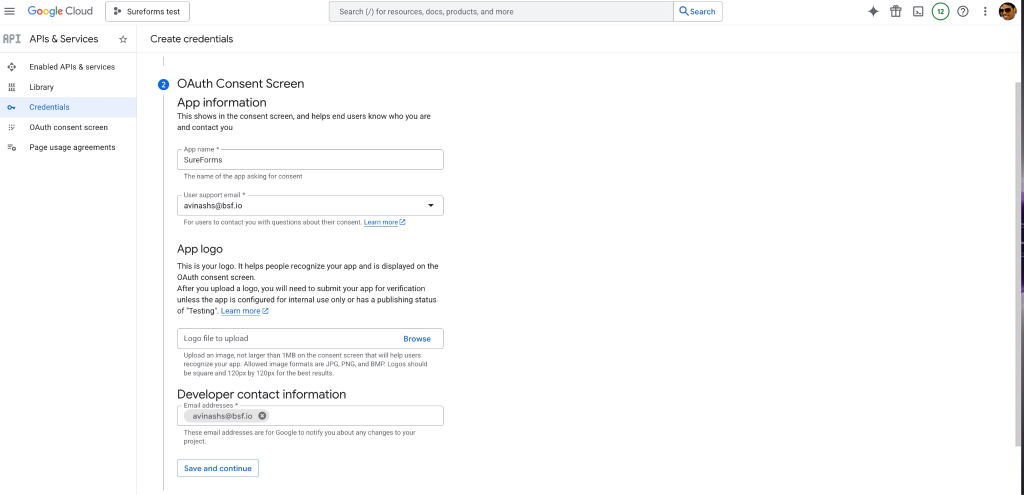Image resolution: width=1024 pixels, height=495 pixels.
Task: Click the Library grid icon
Action: (x=12, y=87)
